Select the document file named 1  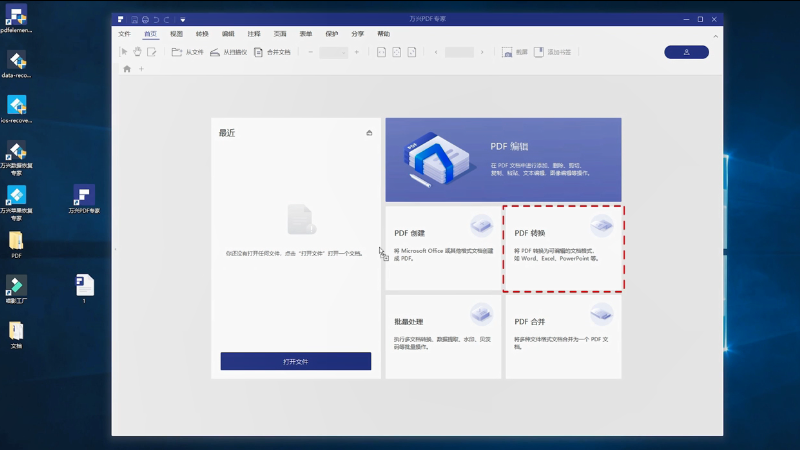pyautogui.click(x=85, y=289)
